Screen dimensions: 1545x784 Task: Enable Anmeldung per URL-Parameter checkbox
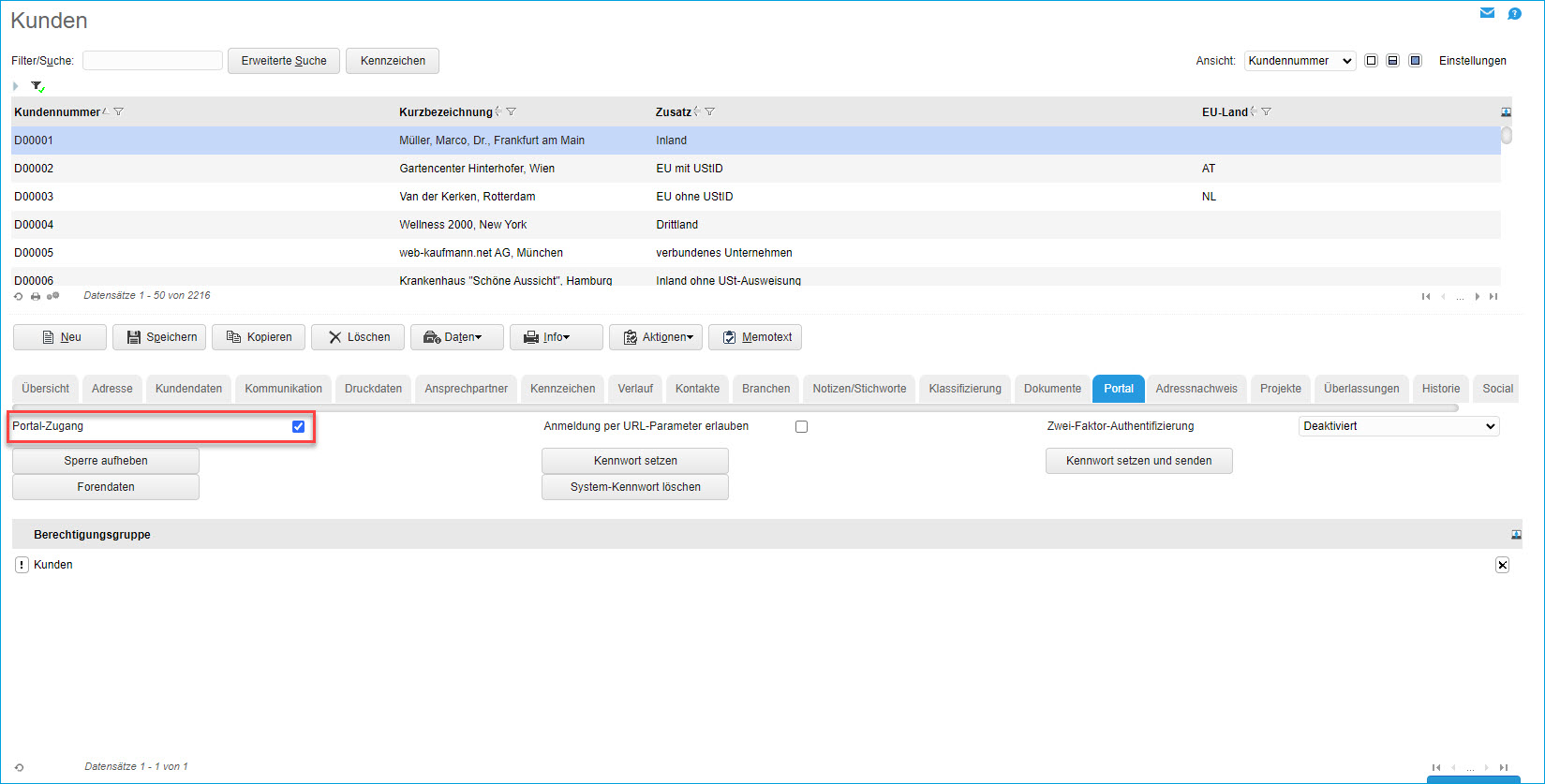801,426
